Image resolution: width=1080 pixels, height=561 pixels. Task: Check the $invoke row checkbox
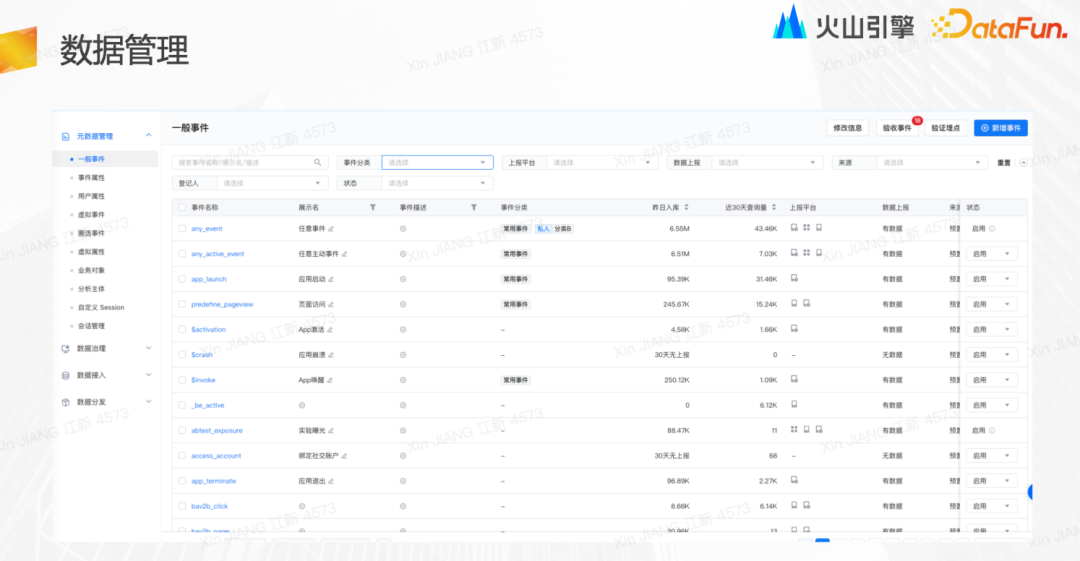coord(182,380)
